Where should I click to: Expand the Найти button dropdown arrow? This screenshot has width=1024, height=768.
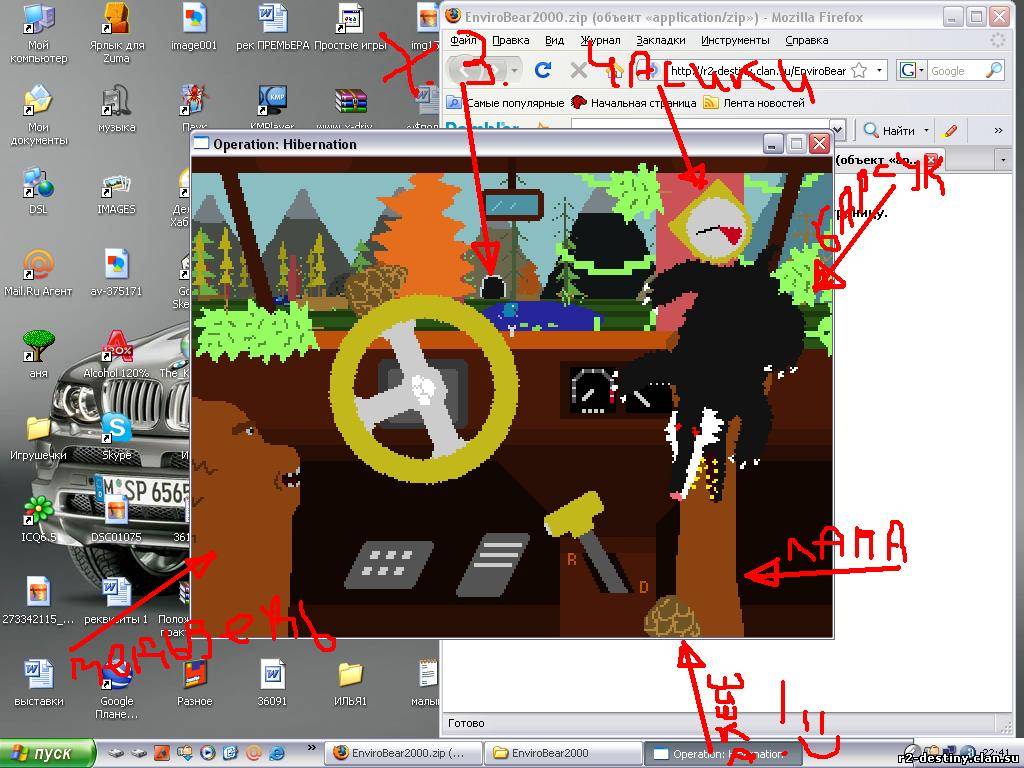(x=926, y=131)
